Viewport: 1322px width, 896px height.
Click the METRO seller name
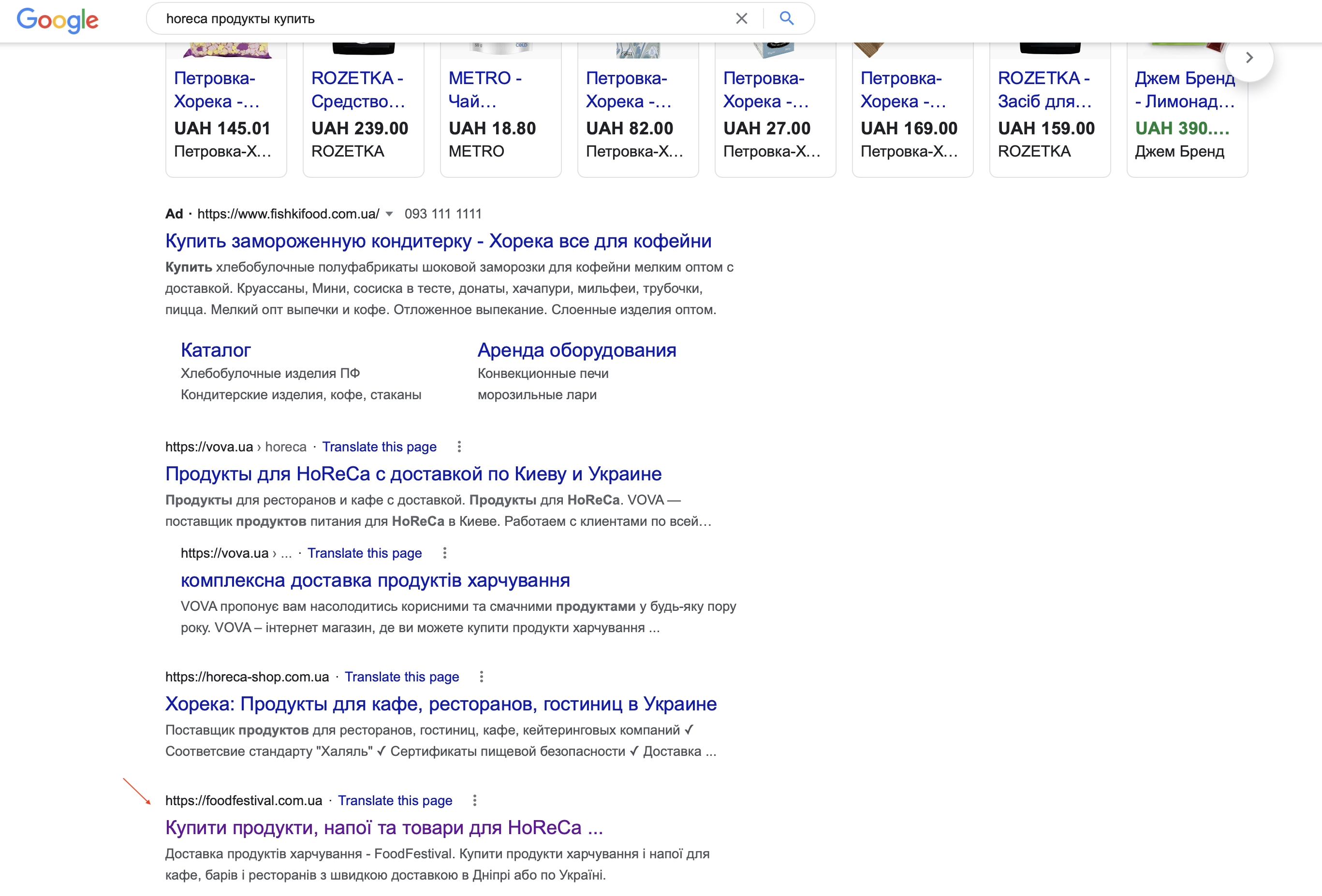tap(476, 152)
